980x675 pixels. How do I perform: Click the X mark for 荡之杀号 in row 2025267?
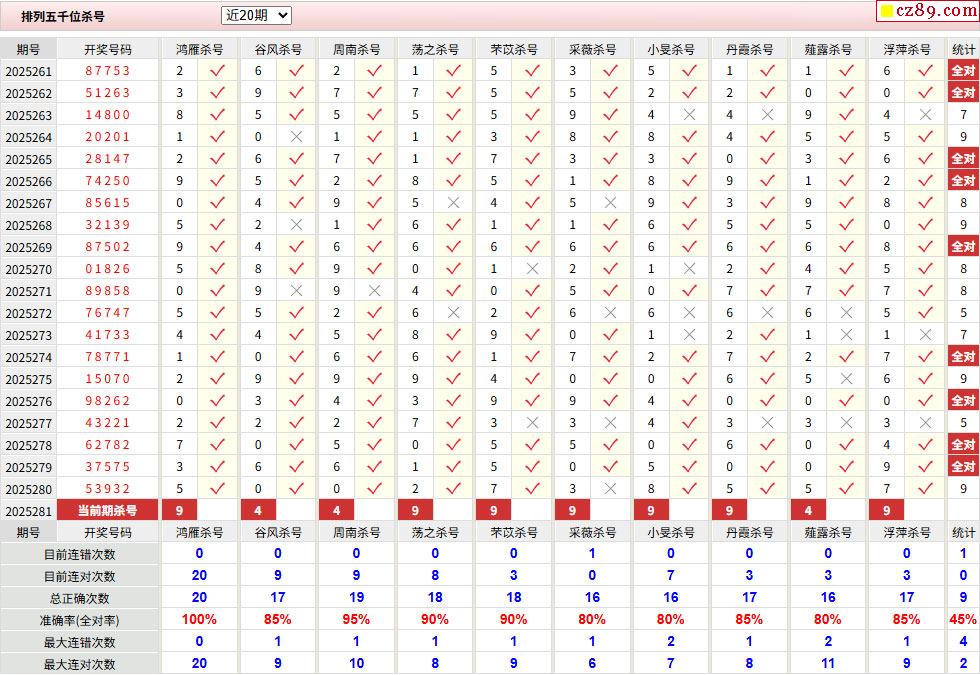453,203
